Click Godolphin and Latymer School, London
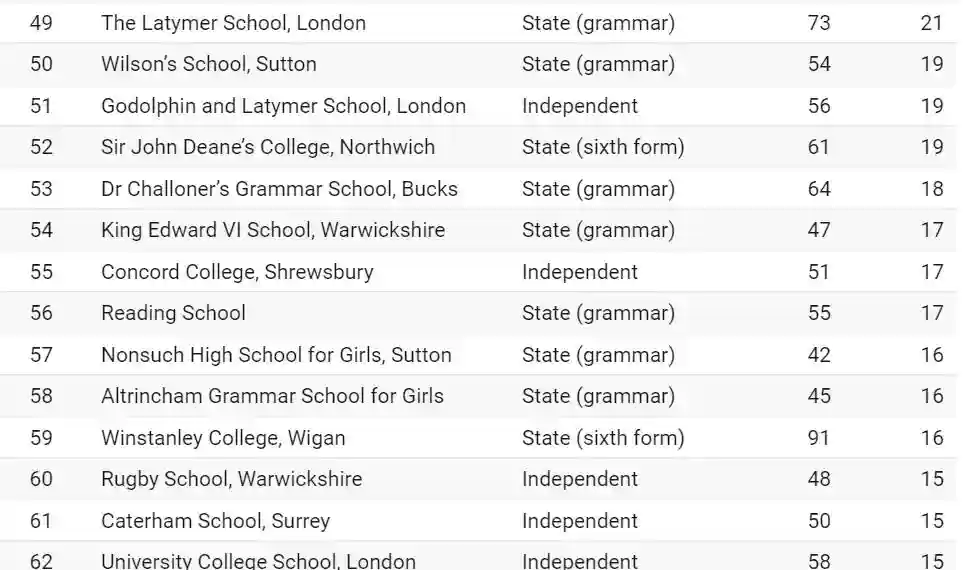 pyautogui.click(x=283, y=106)
